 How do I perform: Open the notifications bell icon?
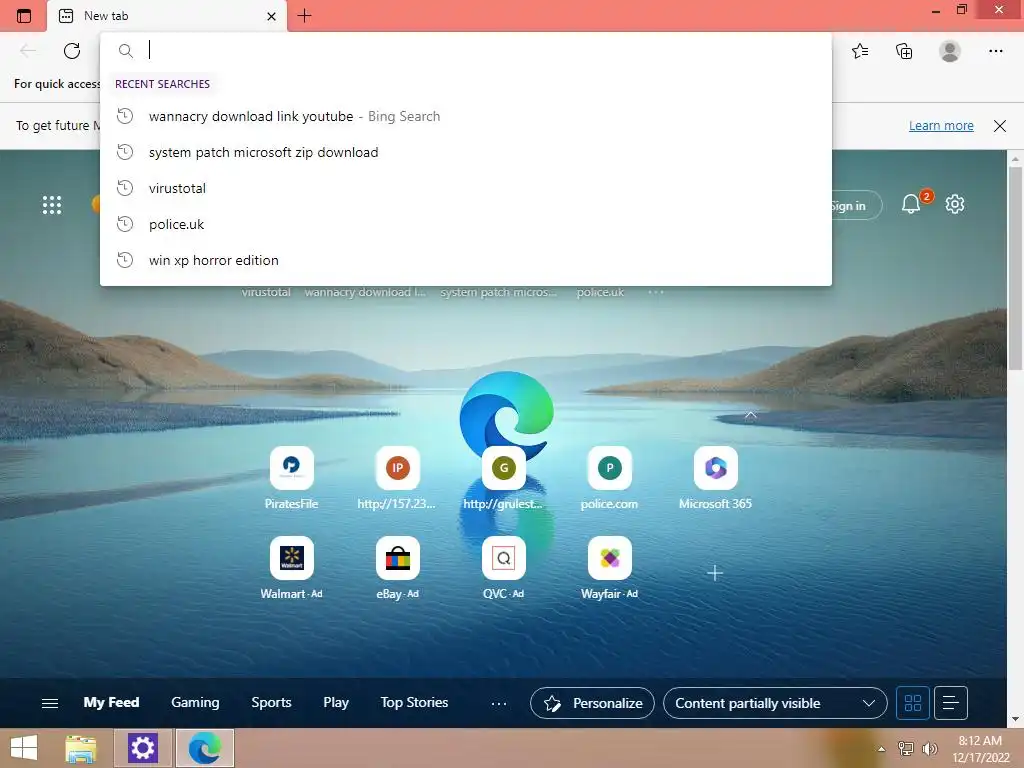click(x=911, y=204)
